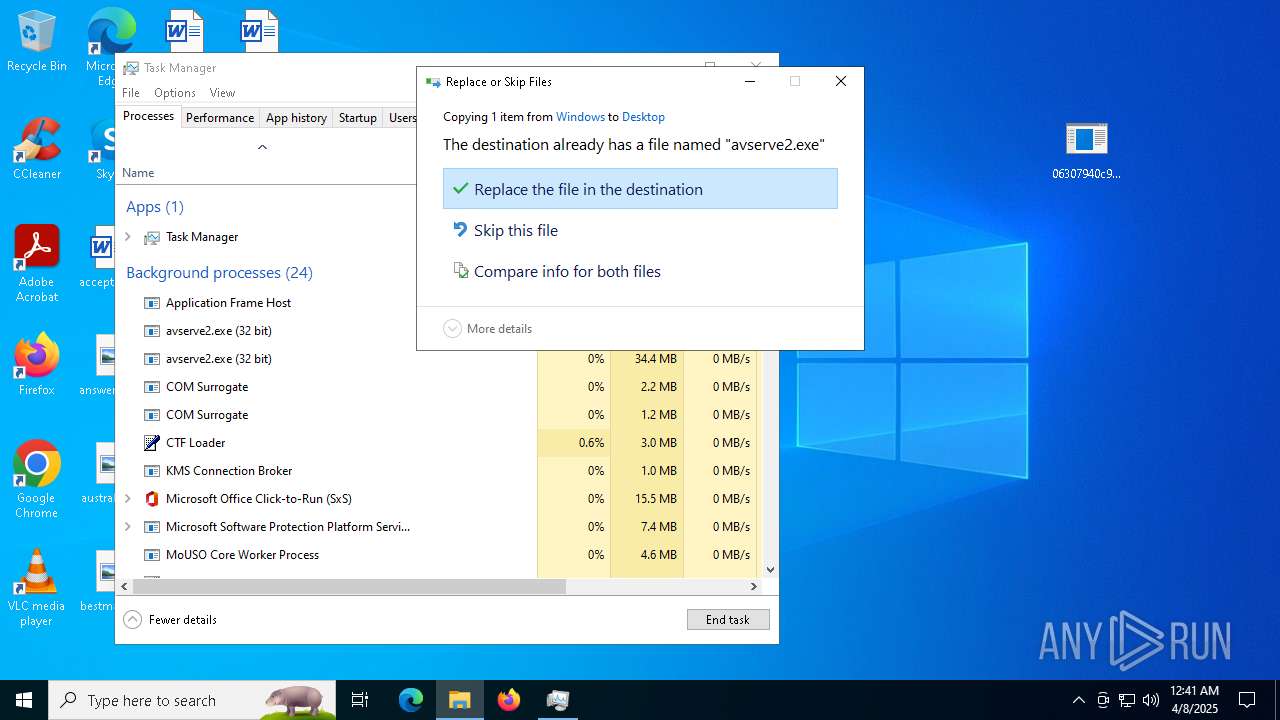Click the Type here to search box
The height and width of the screenshot is (720, 1280).
click(x=192, y=700)
